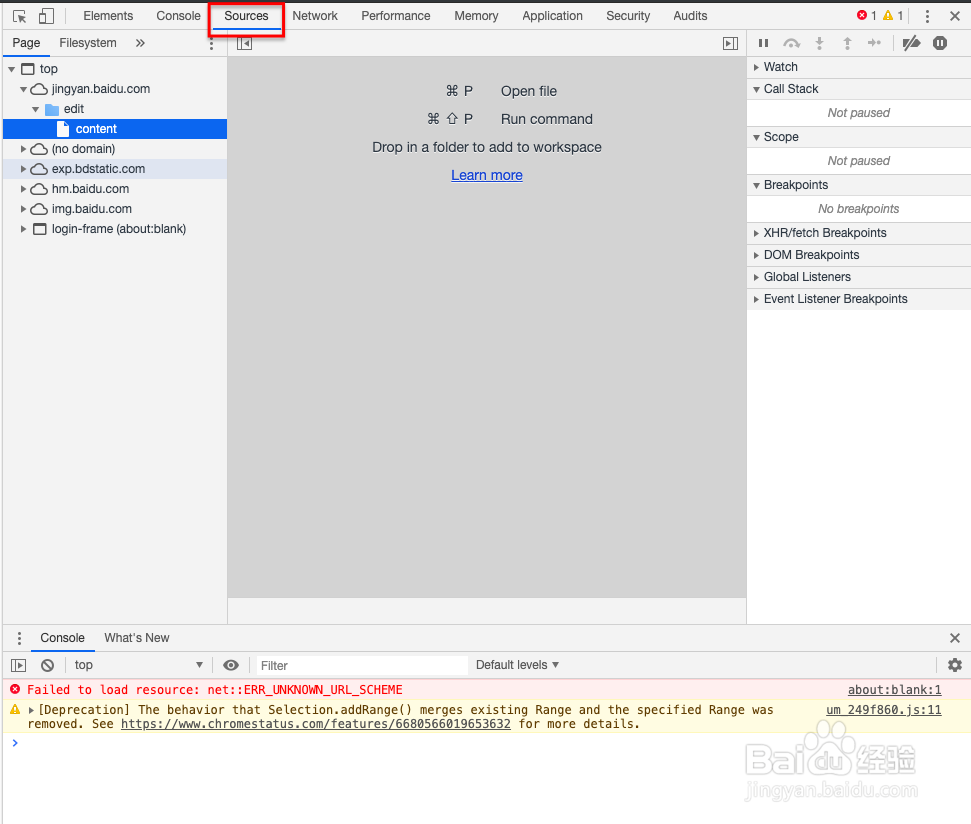Expand the img.baidu.com tree node
This screenshot has height=824, width=971.
[24, 209]
